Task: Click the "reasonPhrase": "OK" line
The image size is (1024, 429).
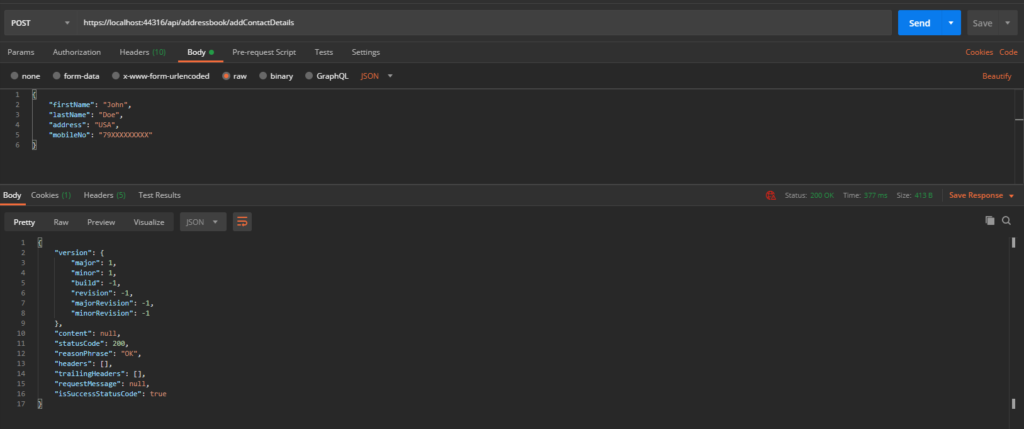Action: pos(98,353)
